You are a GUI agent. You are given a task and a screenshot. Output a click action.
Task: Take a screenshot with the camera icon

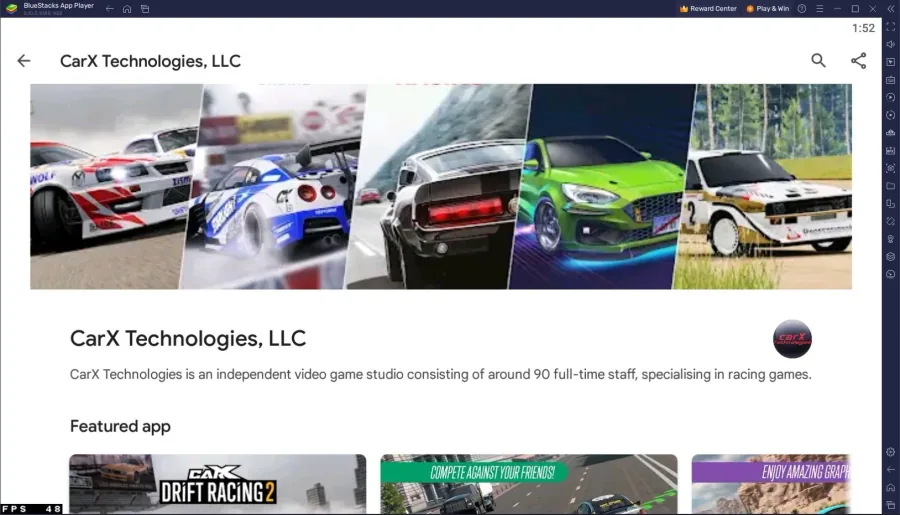890,168
